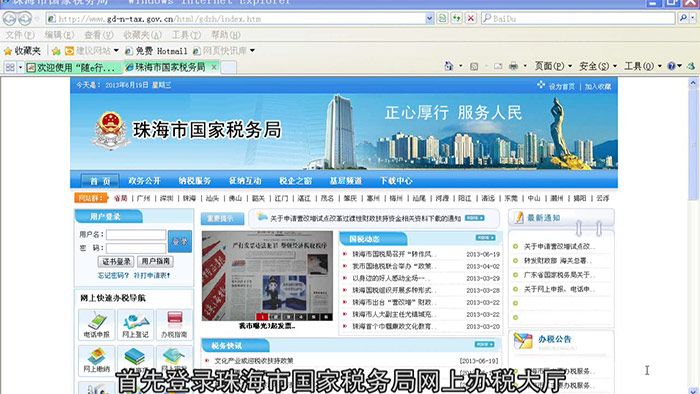
Task: Click the 免费 Hotmail favorites bar link
Action: 156,51
